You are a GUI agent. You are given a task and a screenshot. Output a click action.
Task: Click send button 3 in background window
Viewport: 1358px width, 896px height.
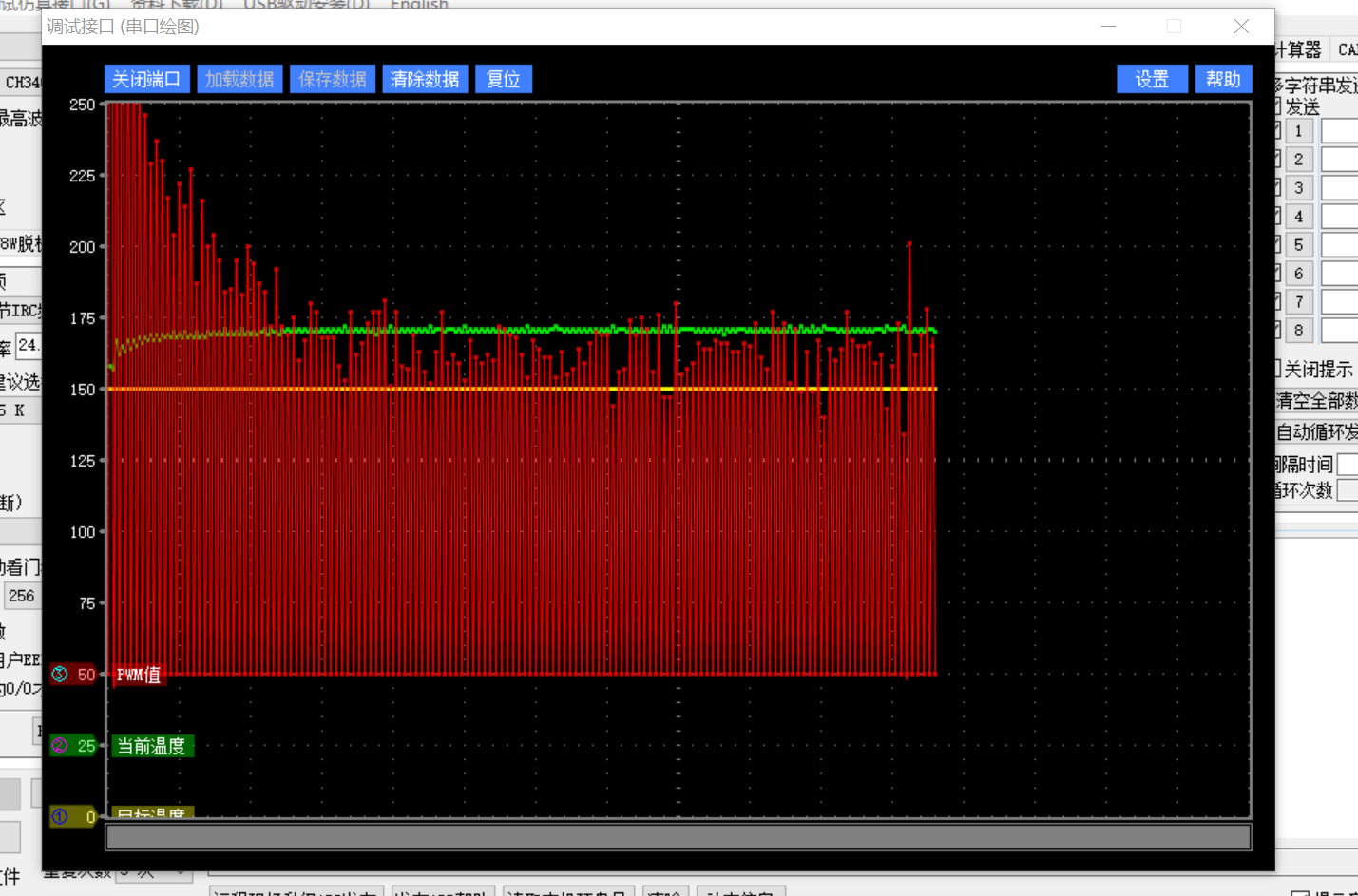(1298, 188)
